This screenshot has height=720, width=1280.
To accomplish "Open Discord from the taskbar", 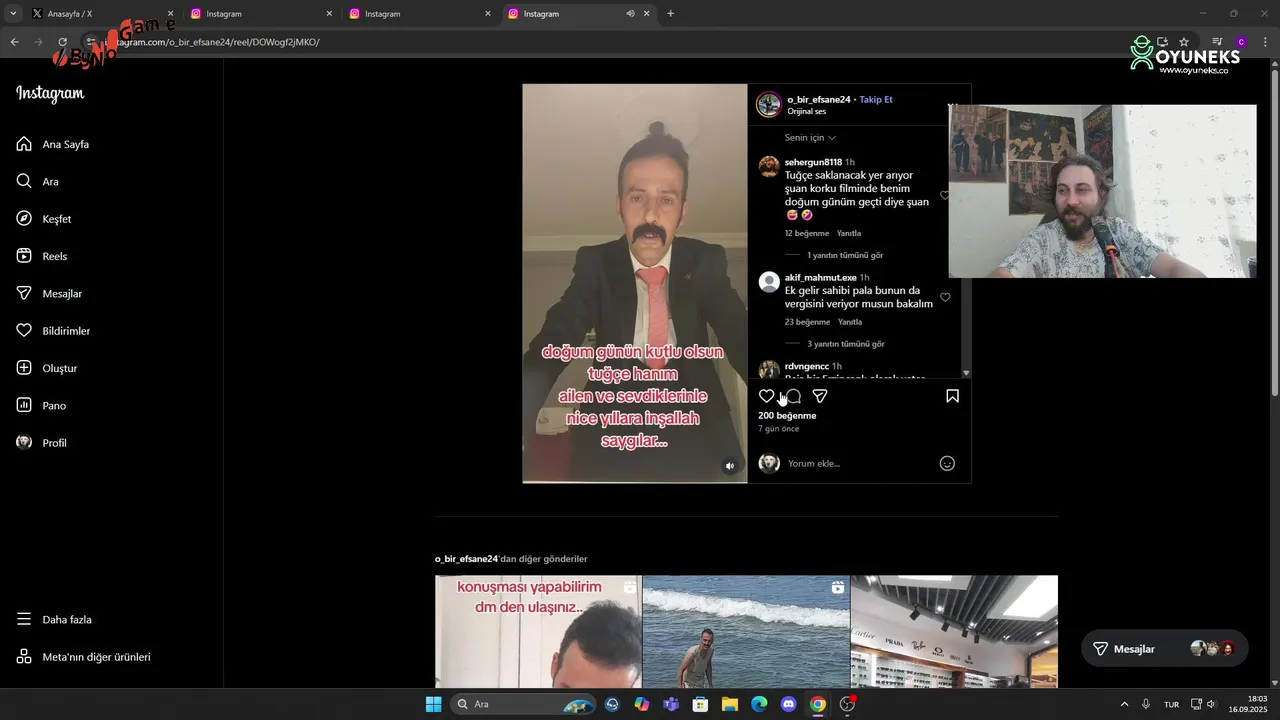I will (x=788, y=704).
